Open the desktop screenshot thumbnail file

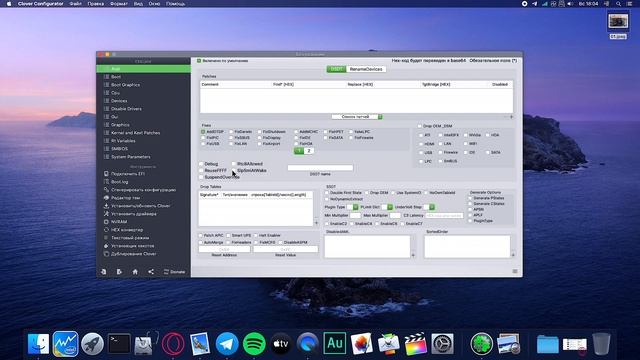[x=618, y=22]
